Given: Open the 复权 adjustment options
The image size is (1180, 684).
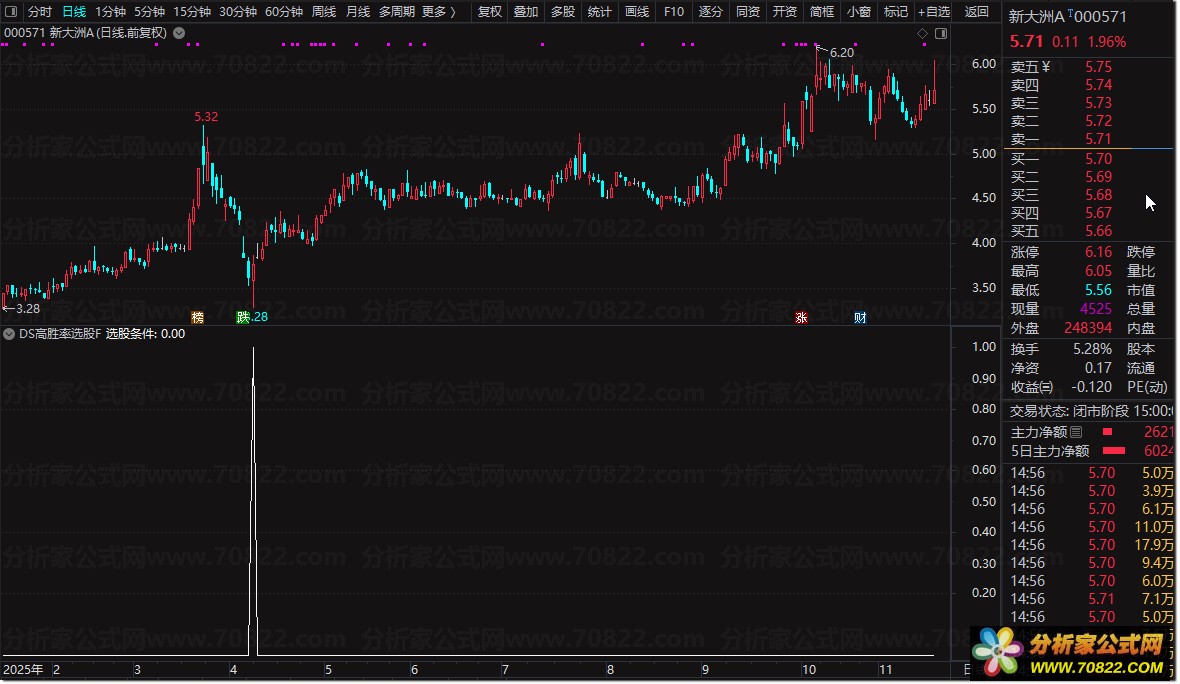Looking at the screenshot, I should pyautogui.click(x=490, y=11).
